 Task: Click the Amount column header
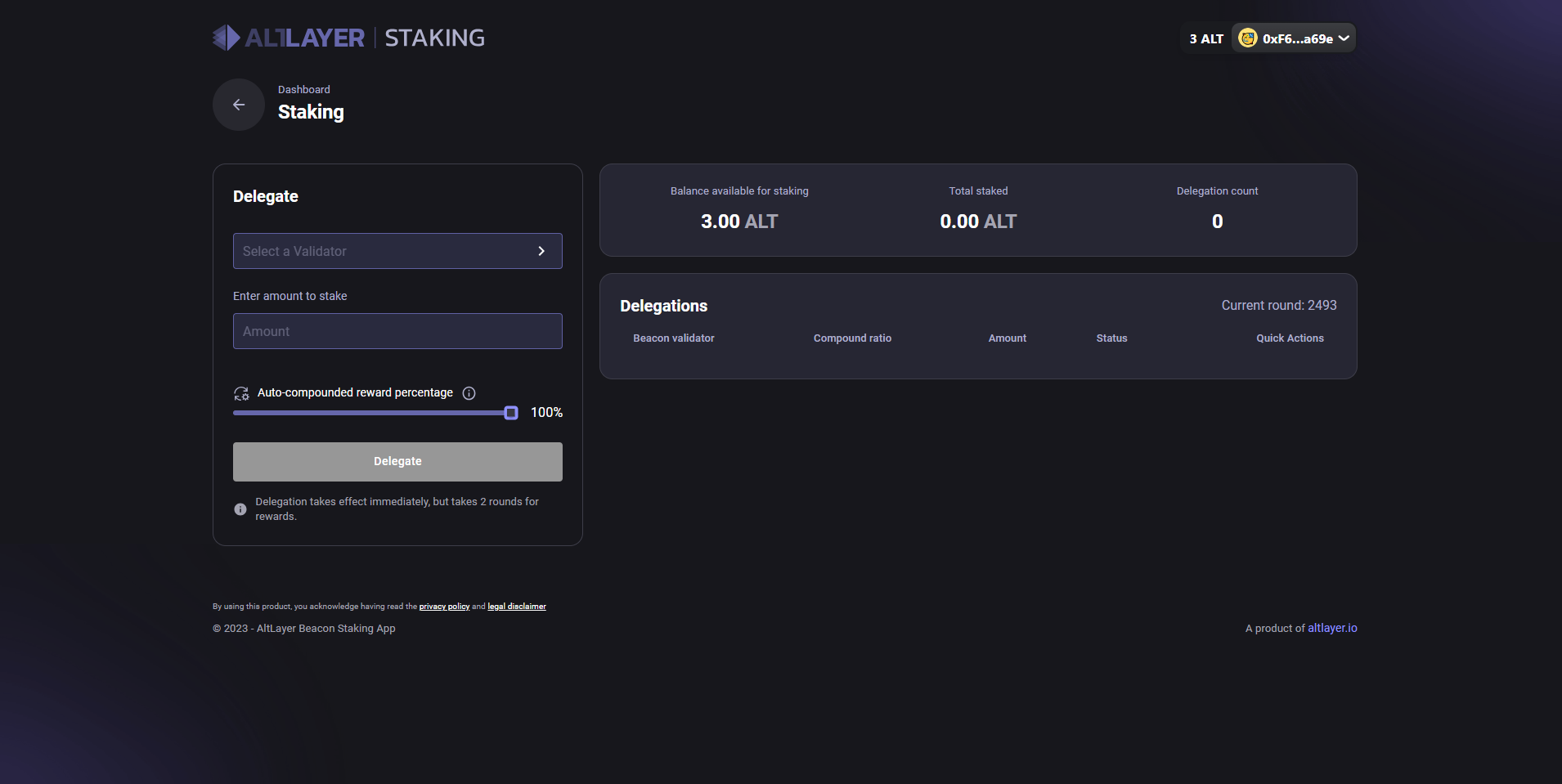1008,338
